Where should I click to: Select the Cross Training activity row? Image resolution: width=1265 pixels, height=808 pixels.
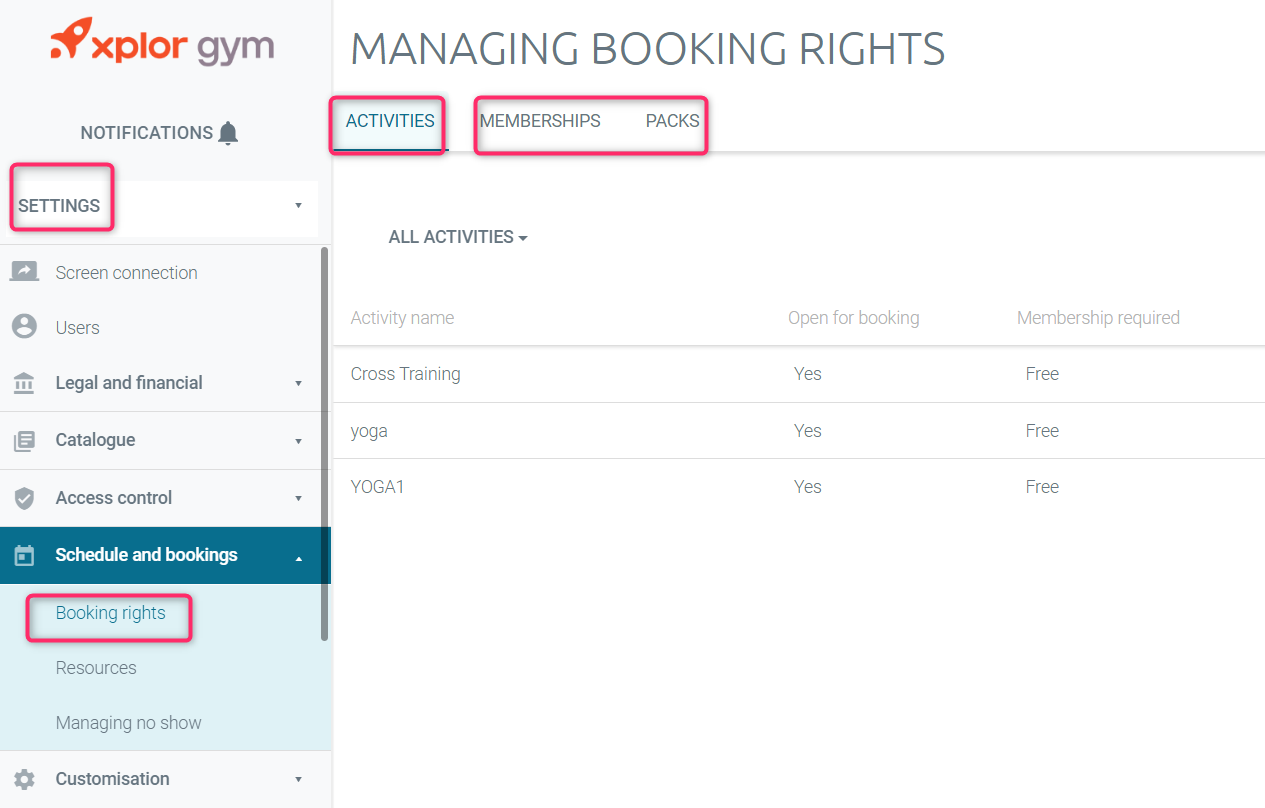(798, 374)
